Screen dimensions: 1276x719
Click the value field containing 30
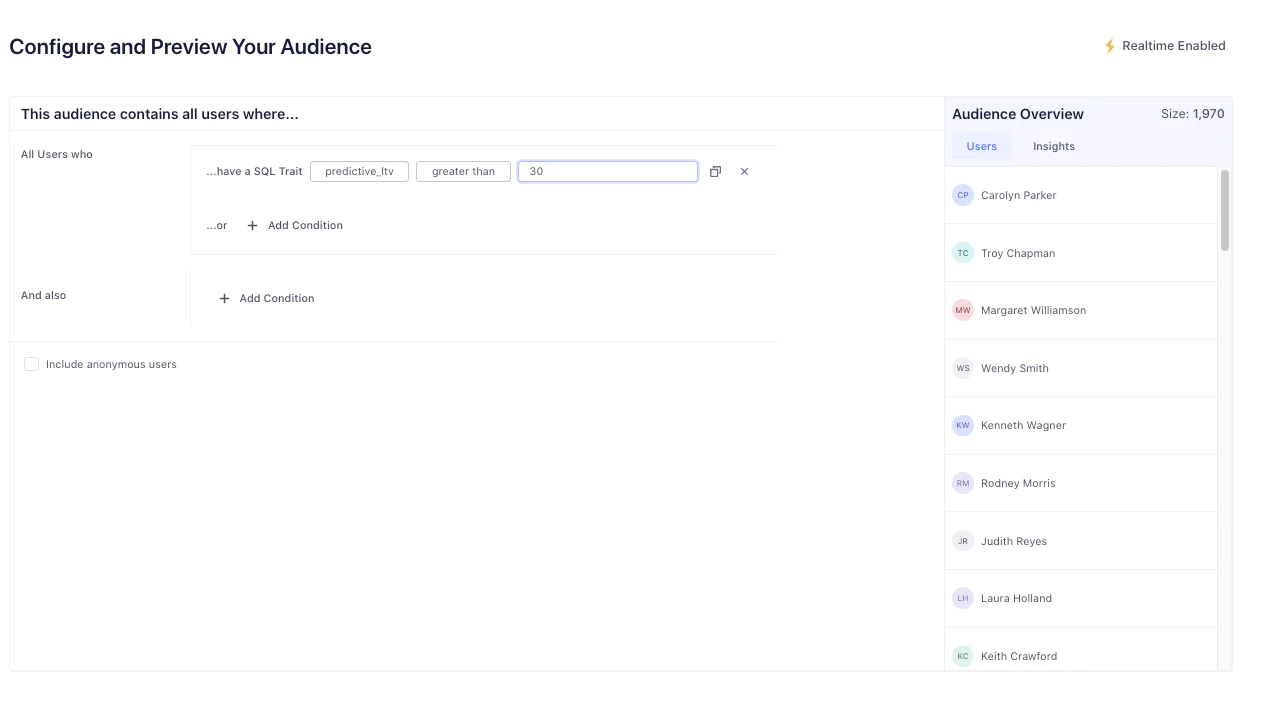(607, 171)
